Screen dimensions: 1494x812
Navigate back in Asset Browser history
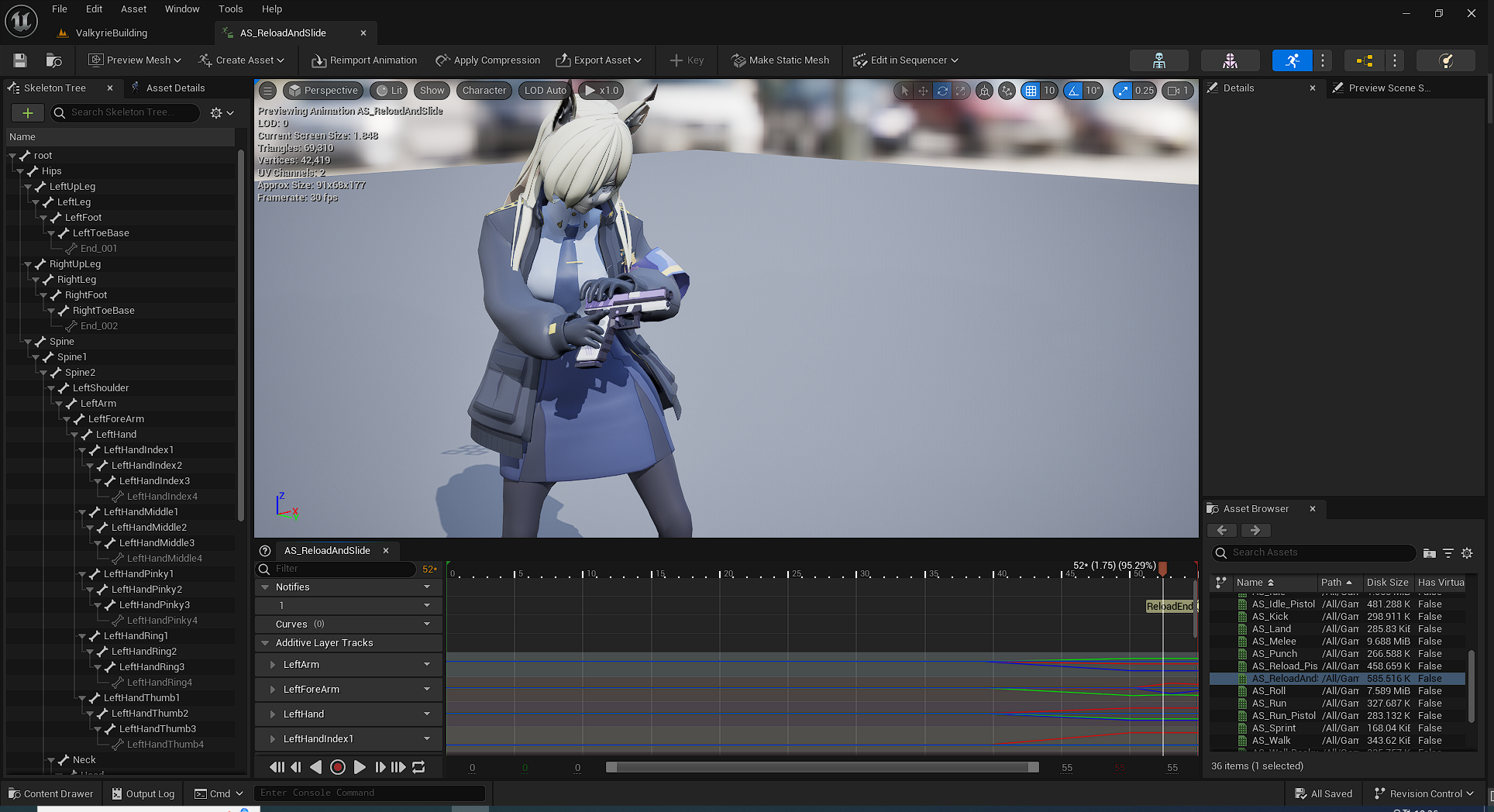click(x=1222, y=531)
